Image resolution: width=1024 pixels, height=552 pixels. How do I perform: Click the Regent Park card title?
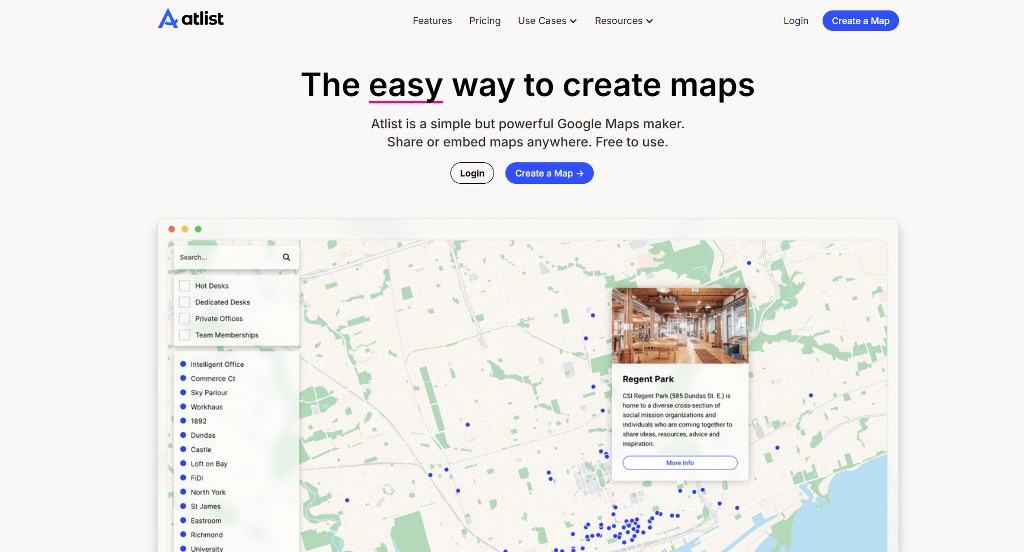(648, 379)
